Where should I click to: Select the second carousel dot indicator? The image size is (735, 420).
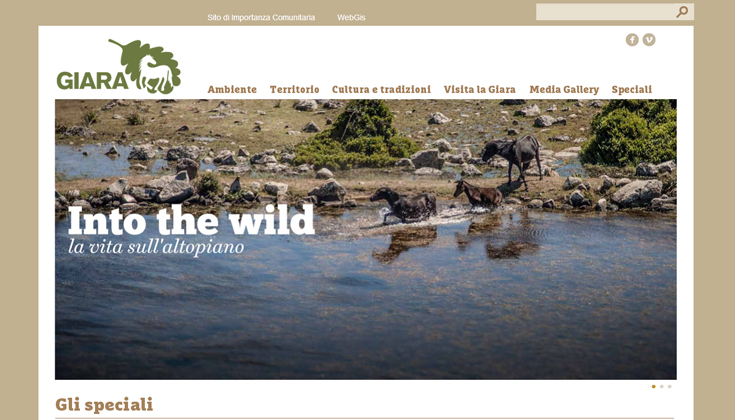(661, 387)
